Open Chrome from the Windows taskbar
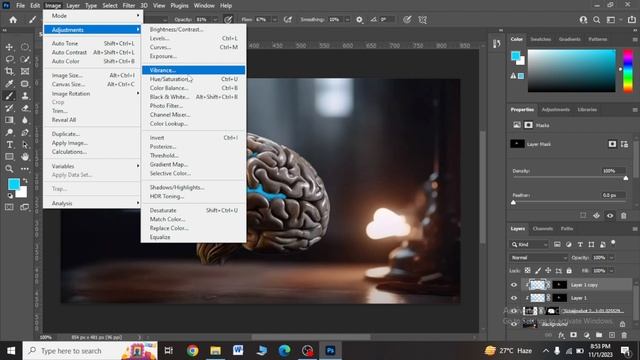This screenshot has width=640, height=360. click(193, 351)
